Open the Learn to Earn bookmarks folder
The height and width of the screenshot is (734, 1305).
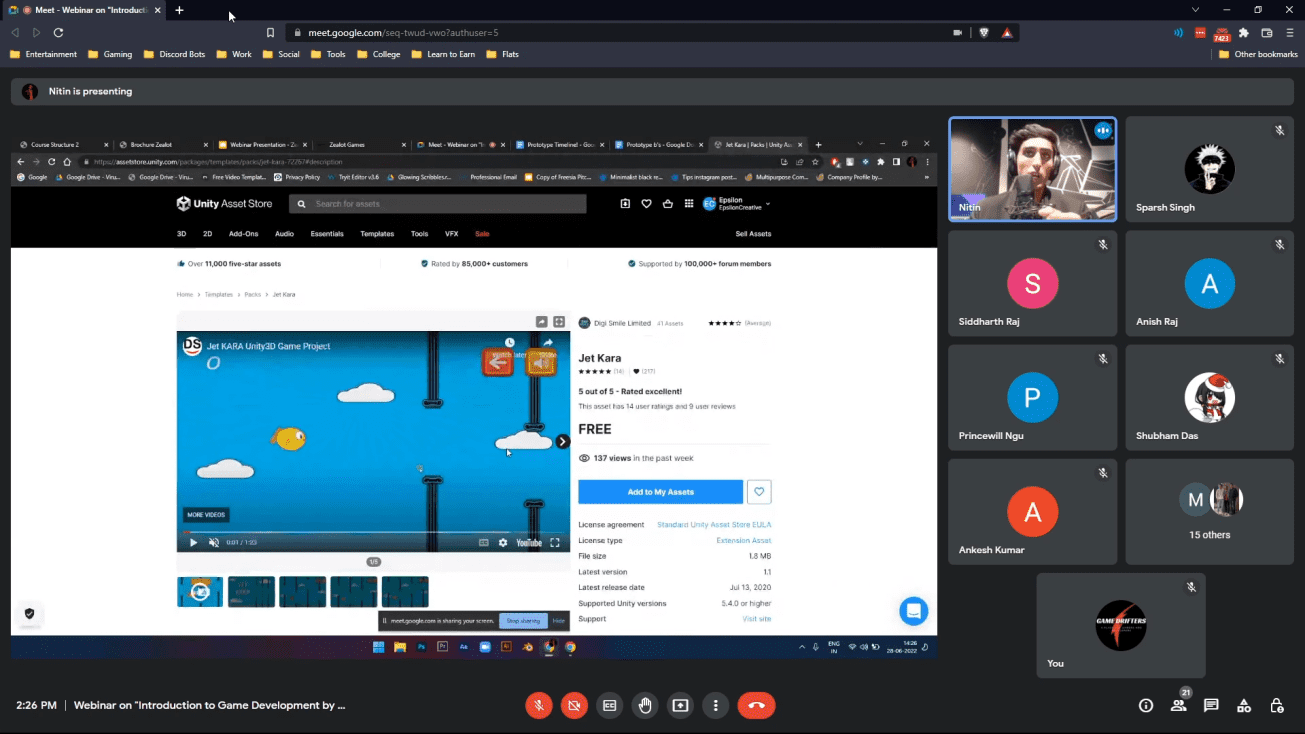[443, 54]
